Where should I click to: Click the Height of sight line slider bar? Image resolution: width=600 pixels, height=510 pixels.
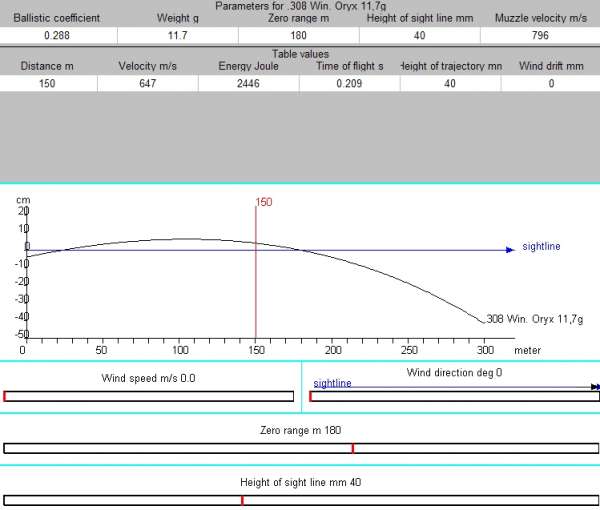pos(300,499)
